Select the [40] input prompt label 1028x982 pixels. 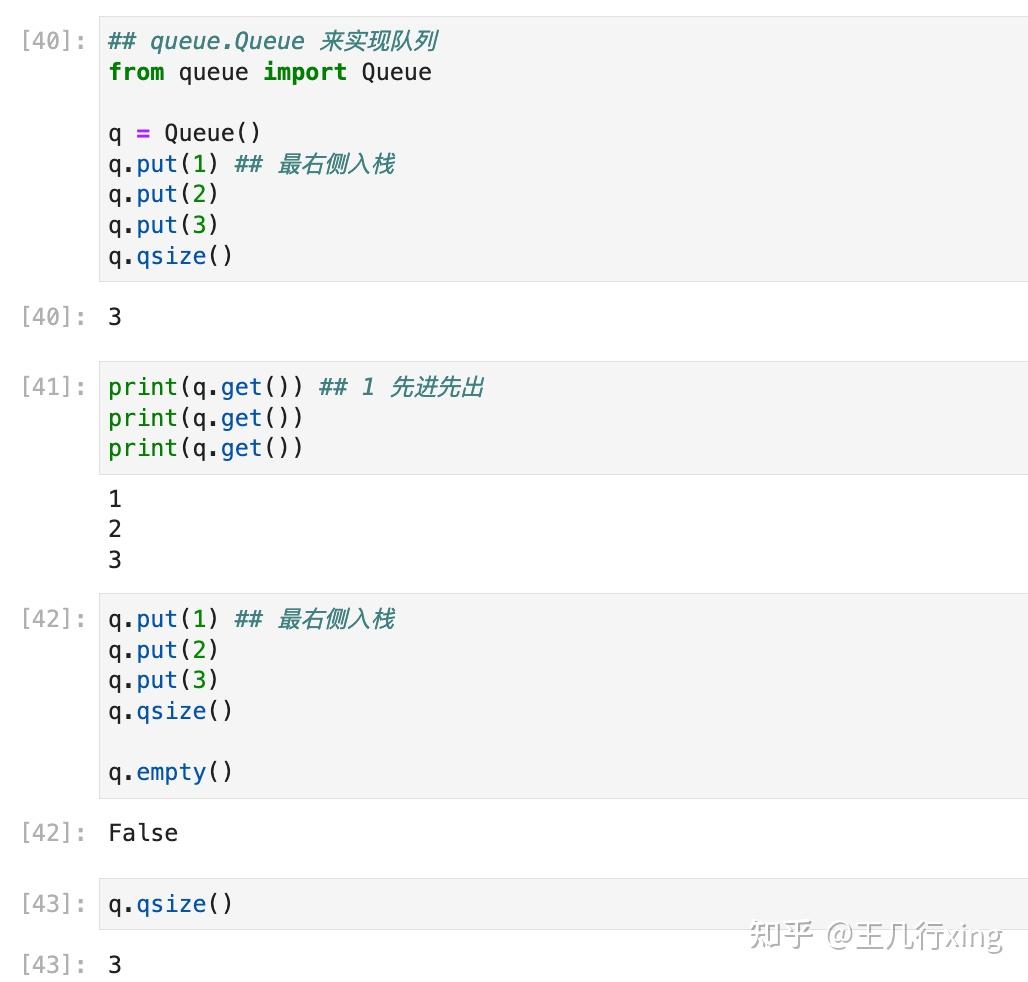point(54,42)
